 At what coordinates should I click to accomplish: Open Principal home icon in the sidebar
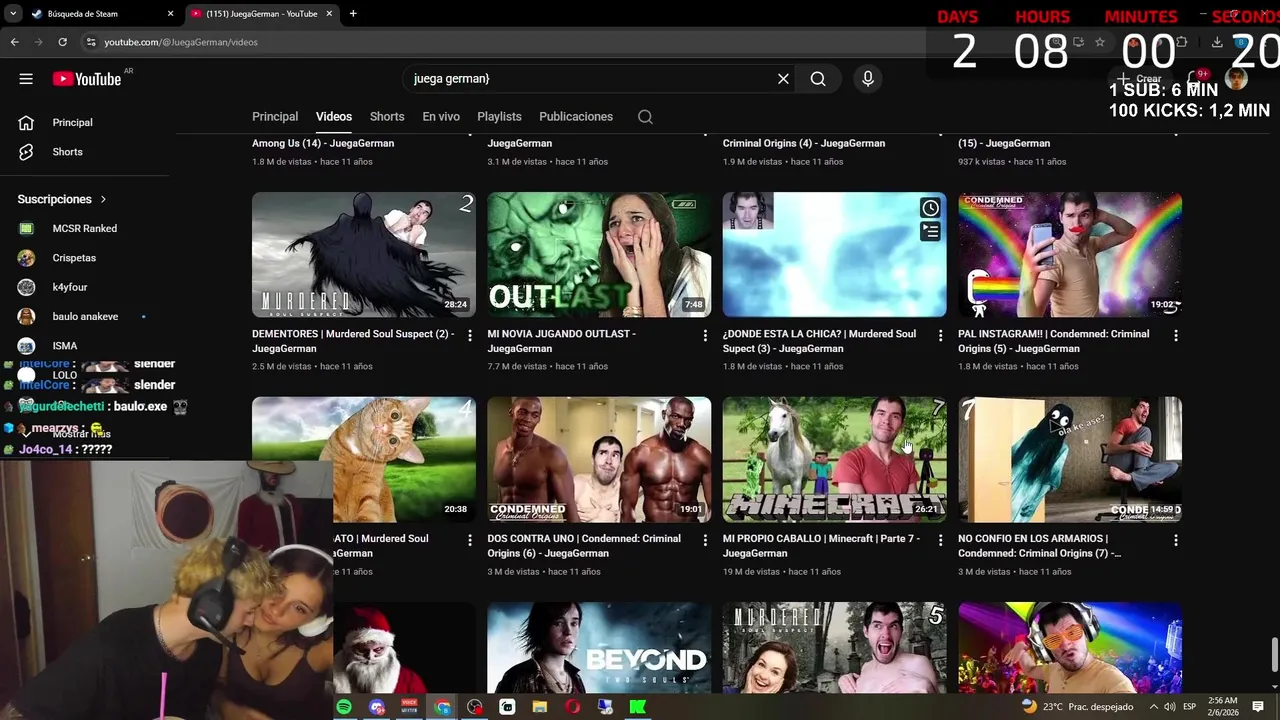(26, 122)
